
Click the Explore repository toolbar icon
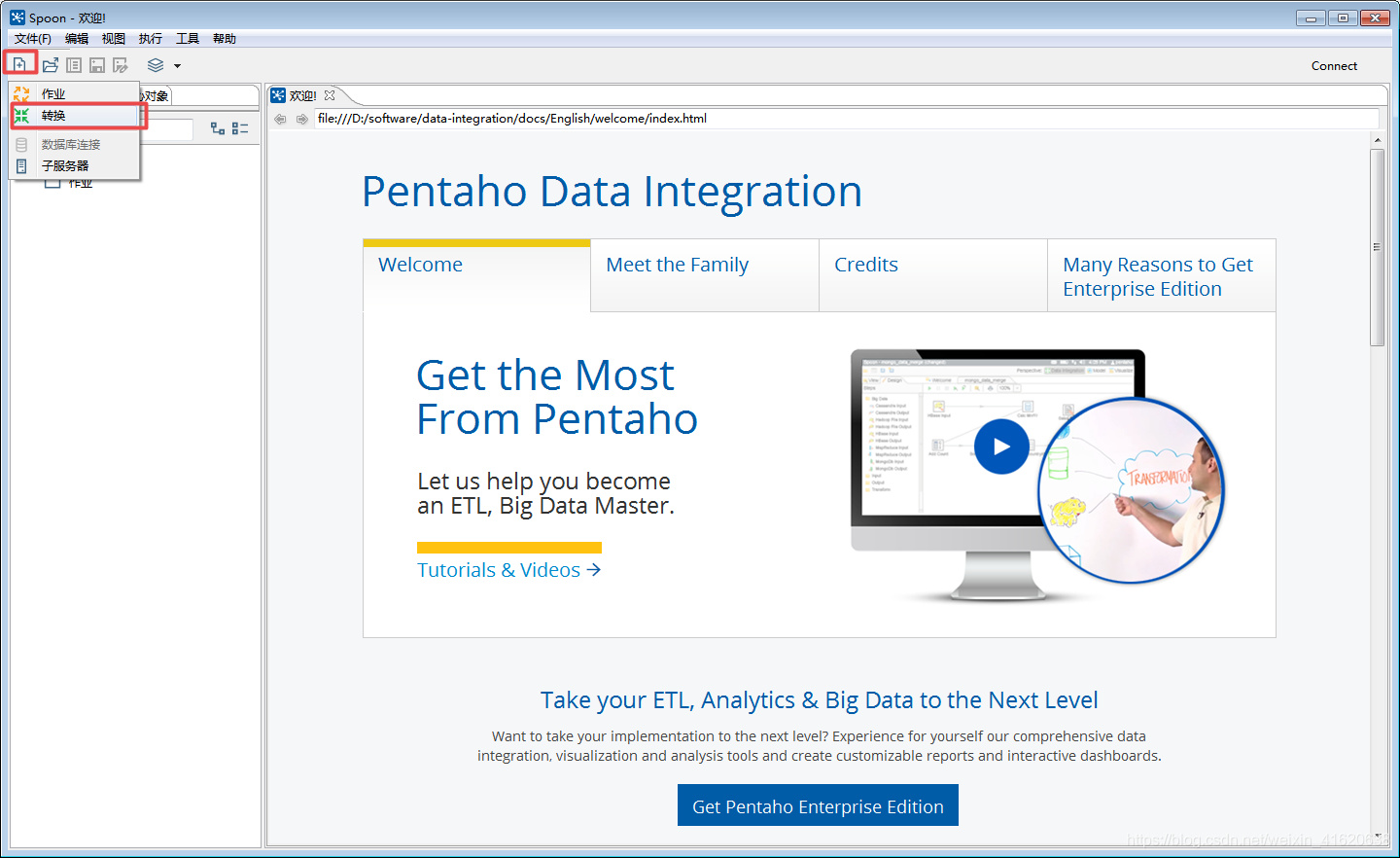tap(74, 65)
